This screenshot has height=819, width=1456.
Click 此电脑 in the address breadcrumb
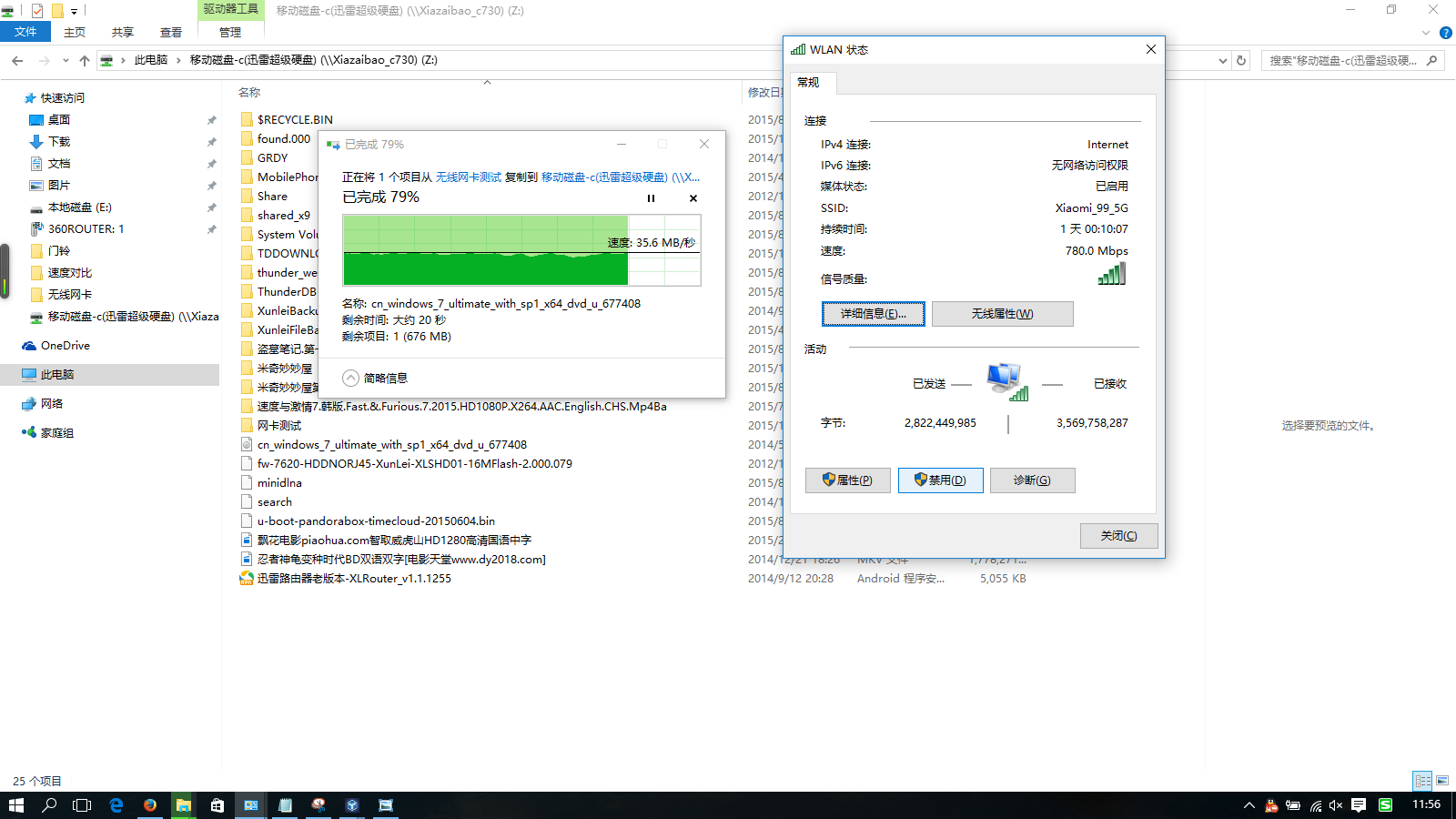[x=151, y=60]
